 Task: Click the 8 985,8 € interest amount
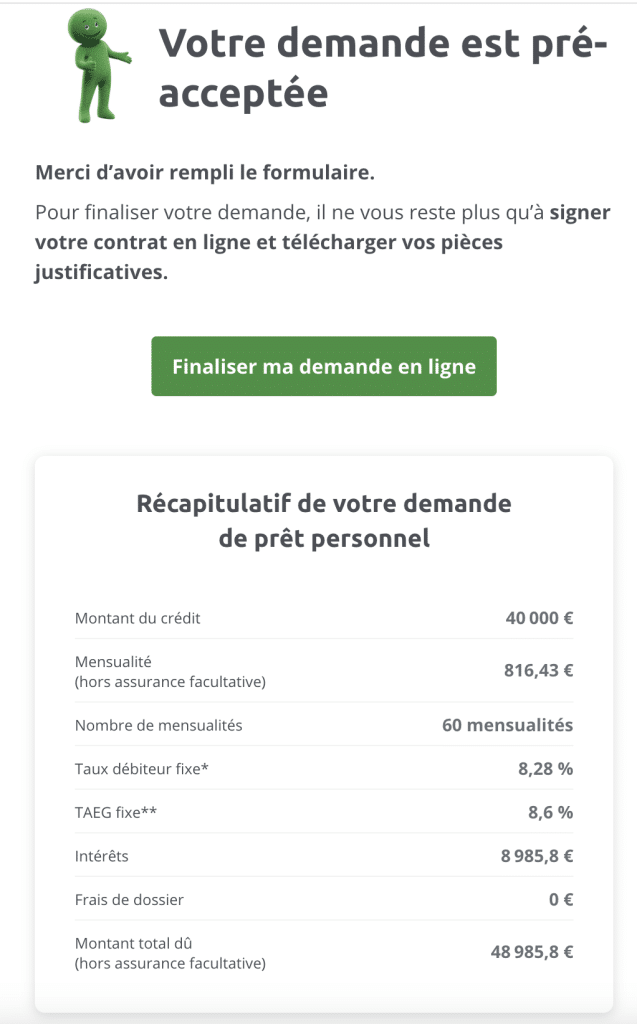coord(537,856)
